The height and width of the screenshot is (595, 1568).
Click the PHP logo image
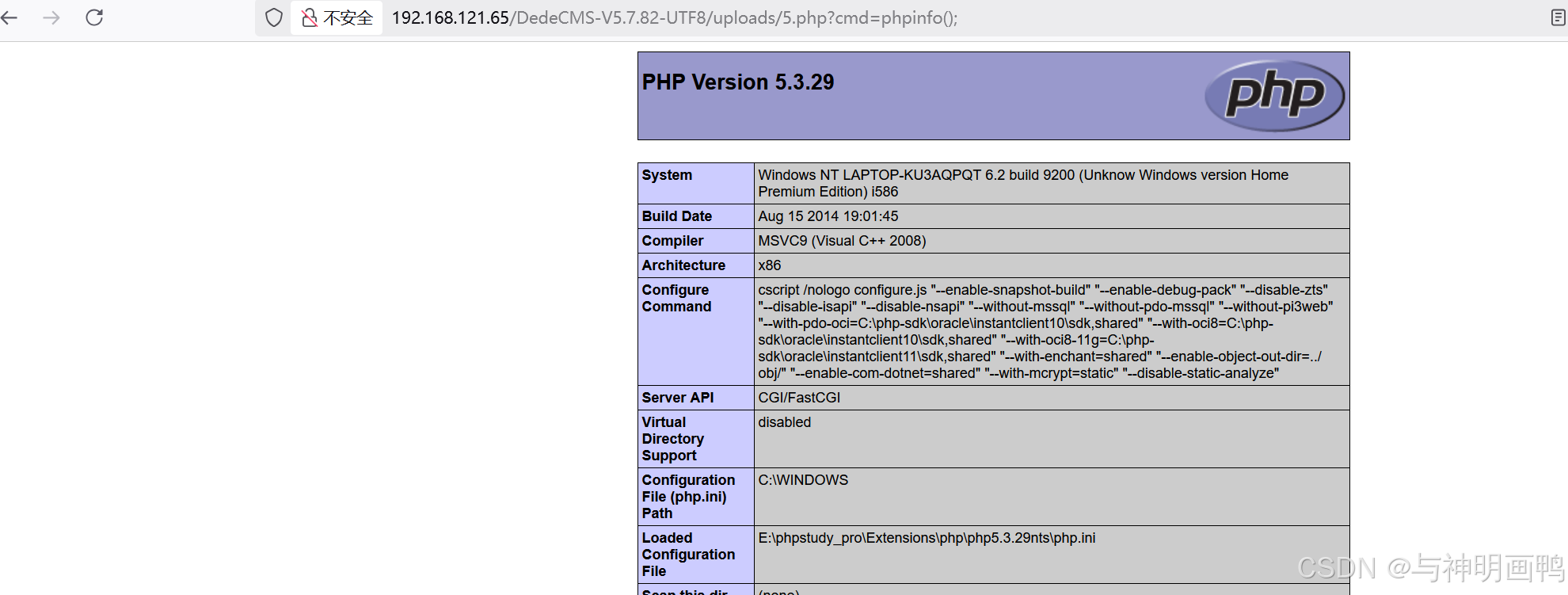[x=1274, y=96]
